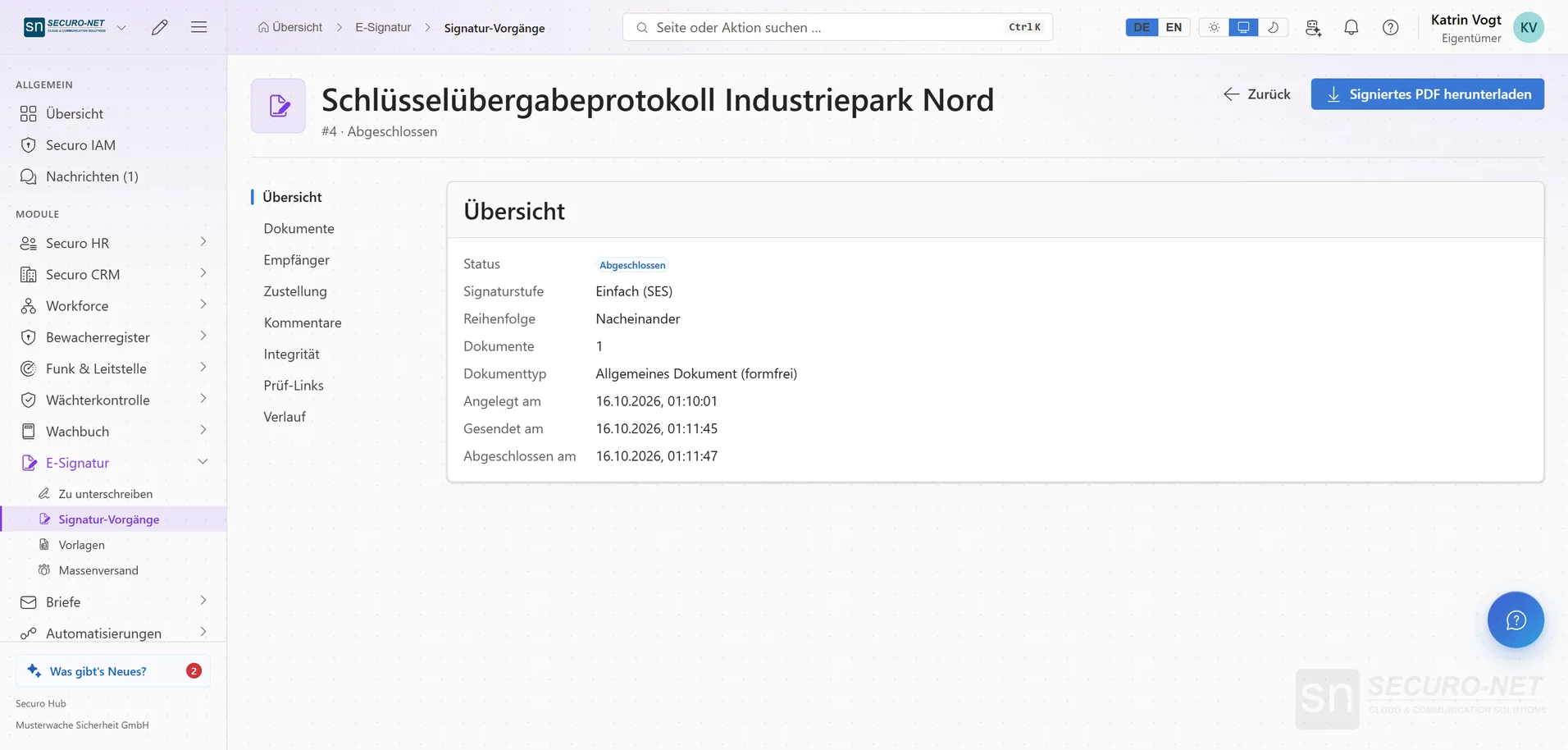This screenshot has height=750, width=1568.
Task: Expand the Briefe module
Action: pos(113,602)
